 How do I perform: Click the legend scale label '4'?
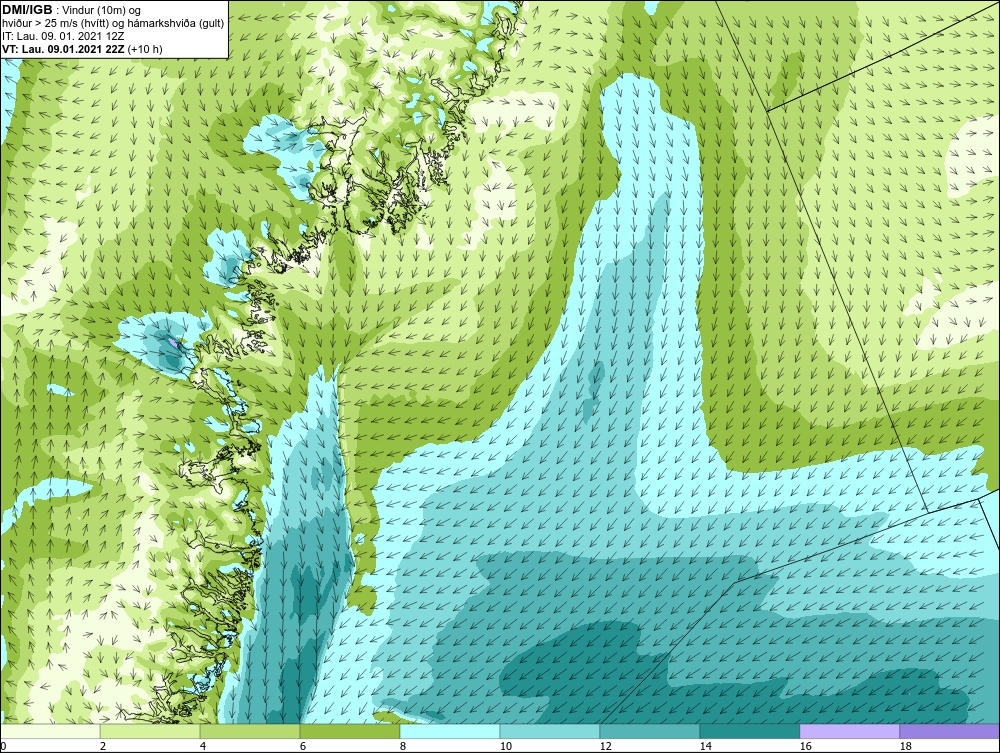point(203,746)
